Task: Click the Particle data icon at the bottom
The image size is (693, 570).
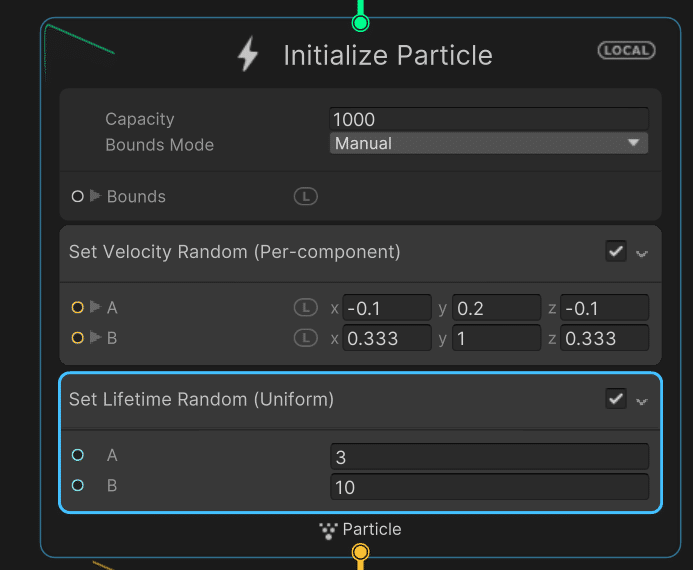Action: coord(328,530)
